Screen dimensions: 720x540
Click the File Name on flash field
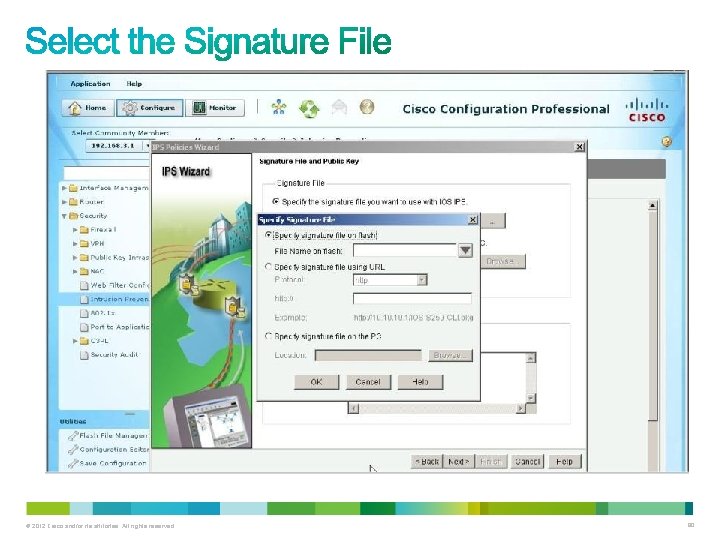[x=405, y=250]
